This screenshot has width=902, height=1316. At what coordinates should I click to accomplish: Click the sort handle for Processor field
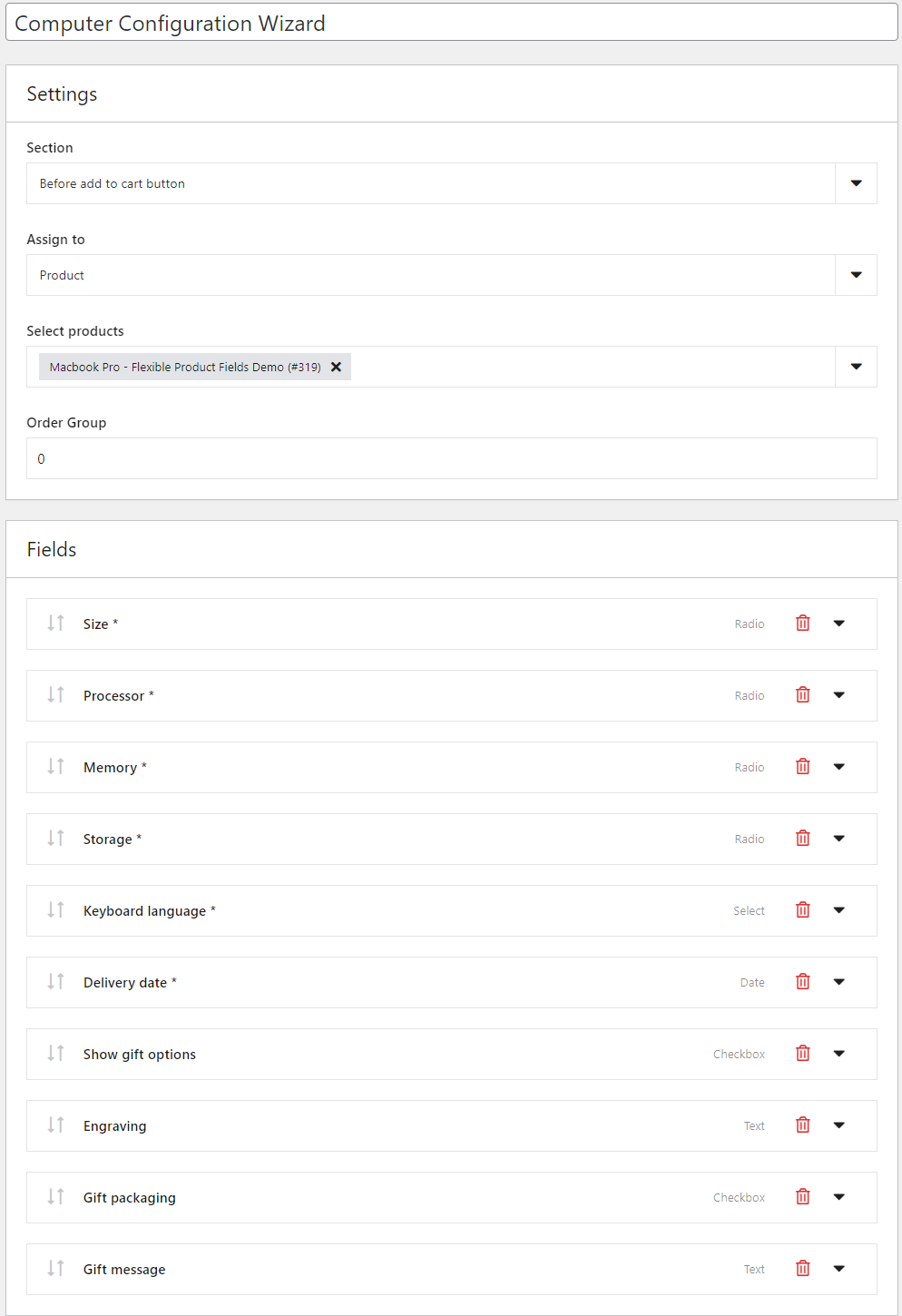coord(56,695)
